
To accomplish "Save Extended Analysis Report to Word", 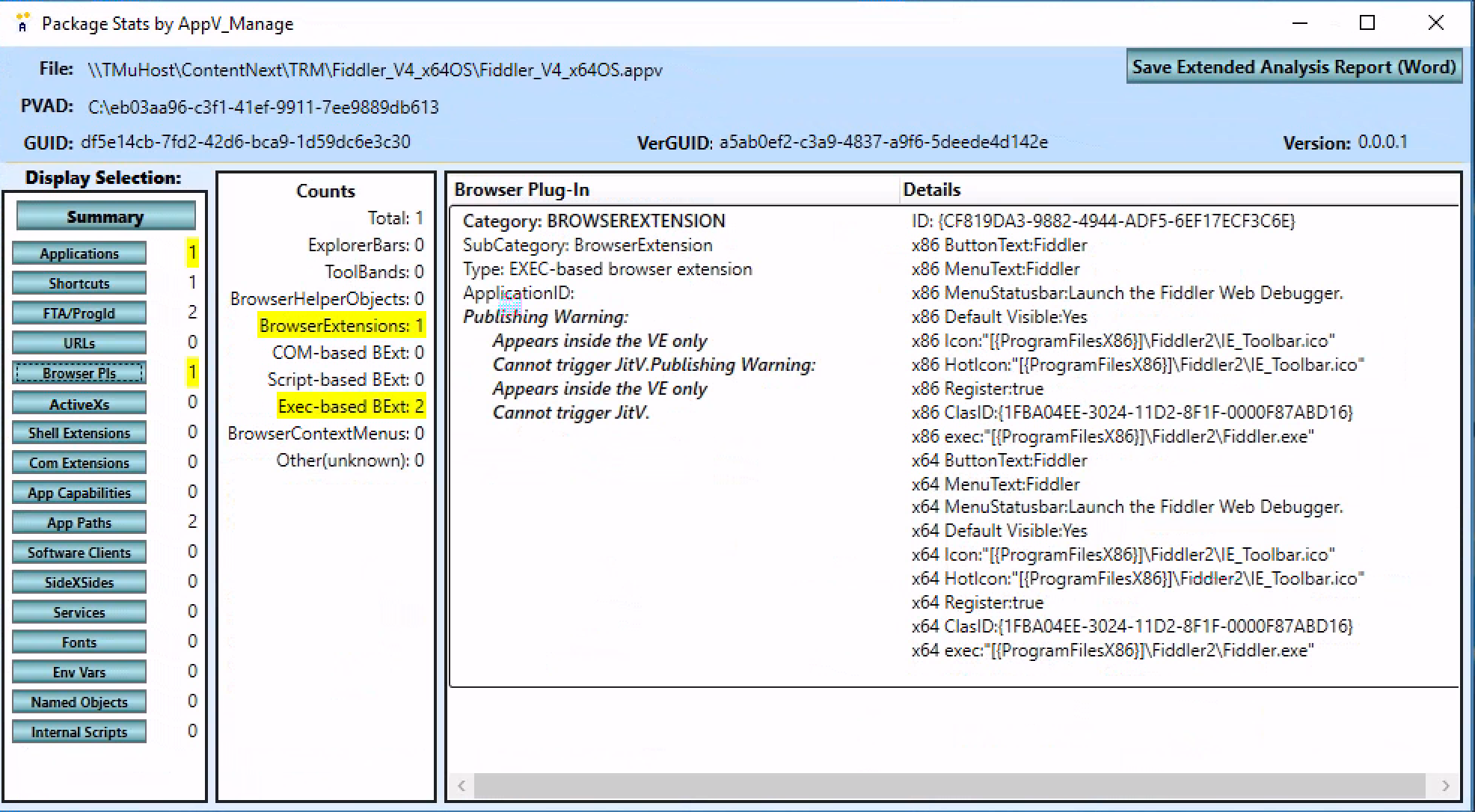I will point(1294,67).
